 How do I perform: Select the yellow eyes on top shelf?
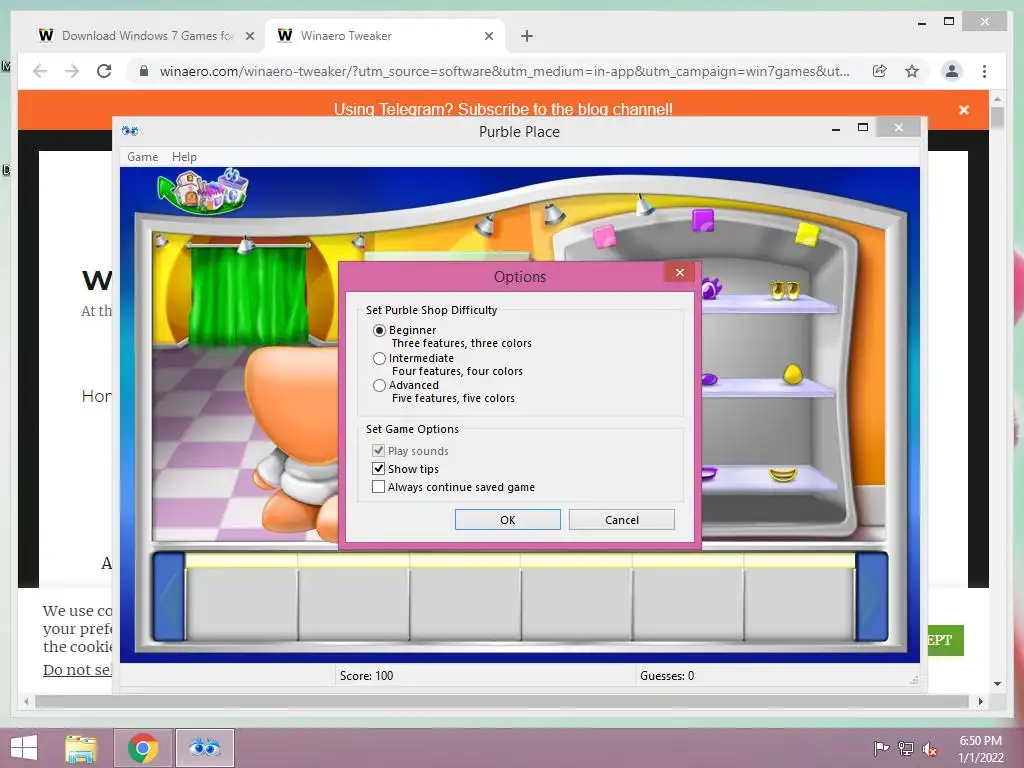pos(784,290)
